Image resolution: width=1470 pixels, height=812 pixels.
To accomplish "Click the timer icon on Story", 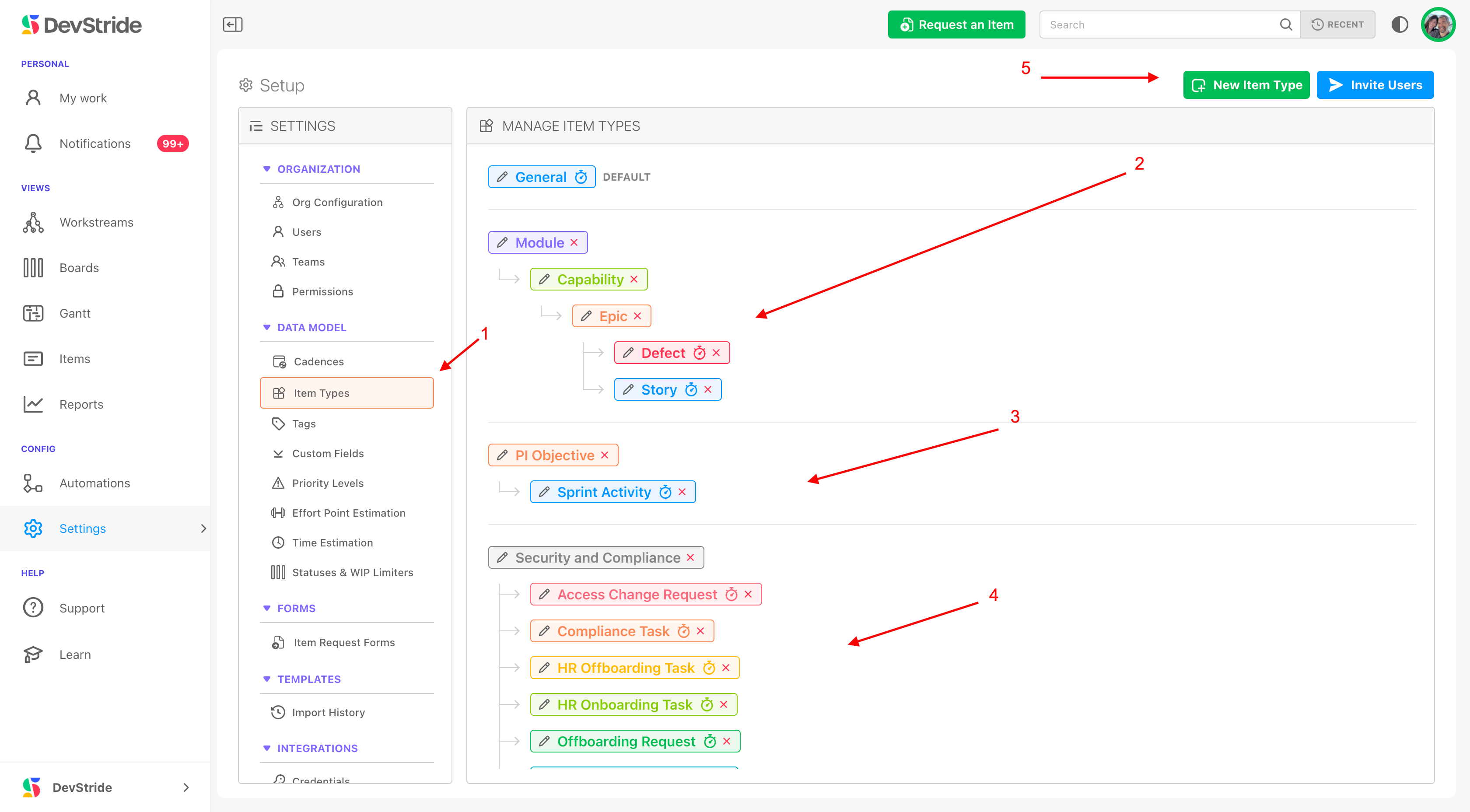I will point(690,390).
